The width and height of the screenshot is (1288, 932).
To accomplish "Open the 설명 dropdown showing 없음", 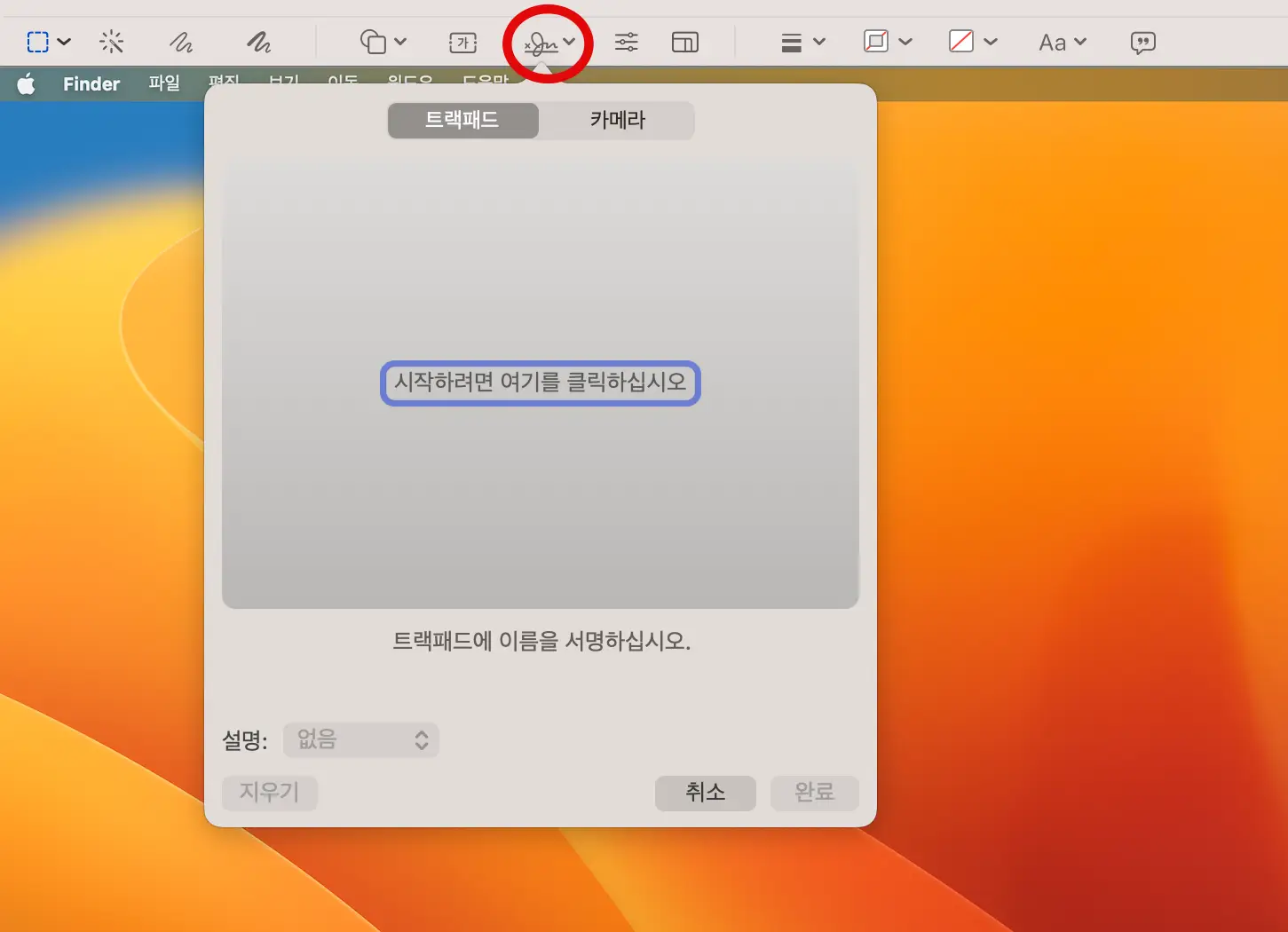I will 361,739.
